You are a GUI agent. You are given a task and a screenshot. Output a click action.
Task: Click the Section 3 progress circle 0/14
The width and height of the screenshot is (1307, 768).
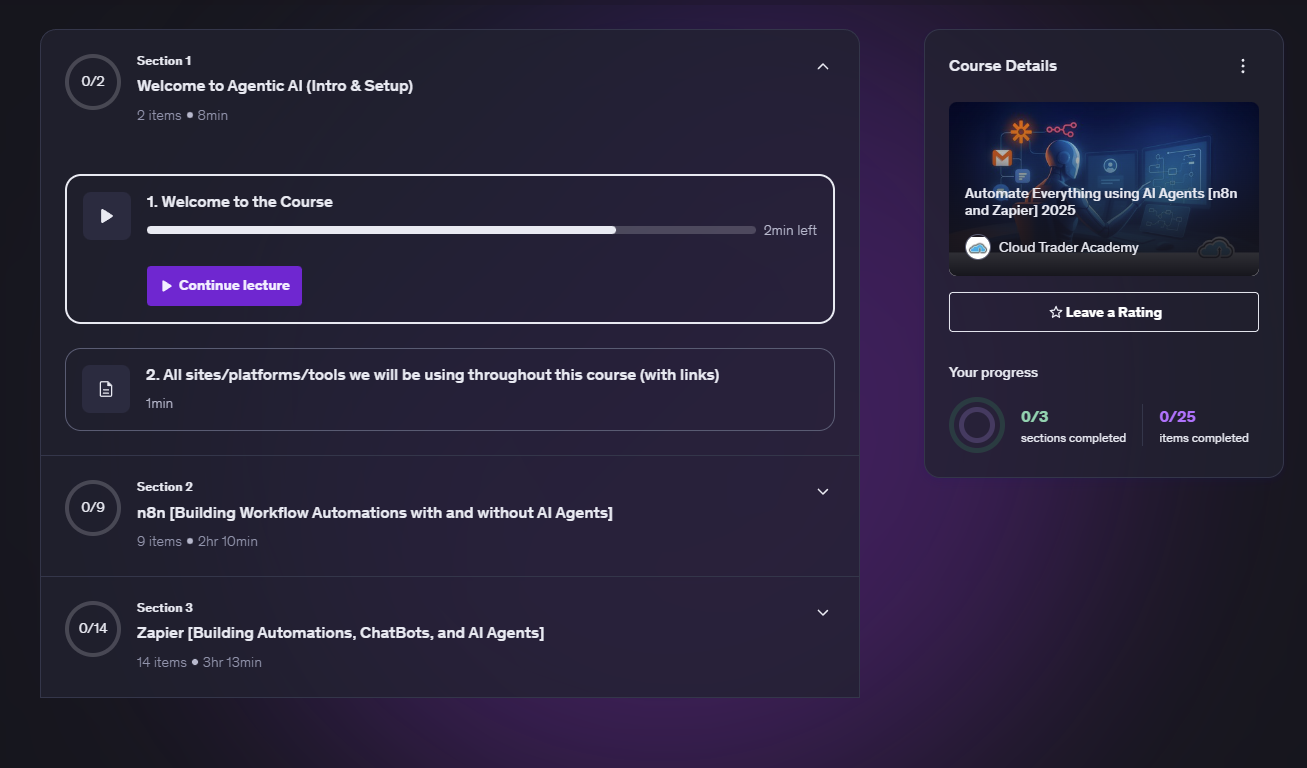click(x=93, y=629)
